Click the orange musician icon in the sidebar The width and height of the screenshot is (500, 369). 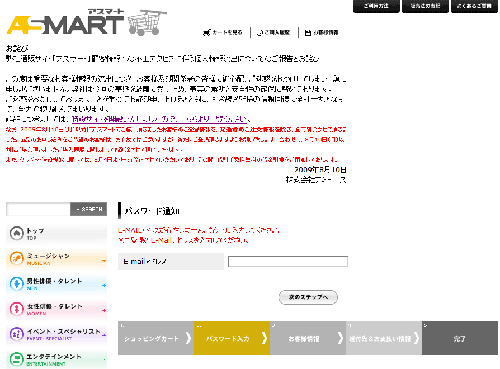click(16, 258)
